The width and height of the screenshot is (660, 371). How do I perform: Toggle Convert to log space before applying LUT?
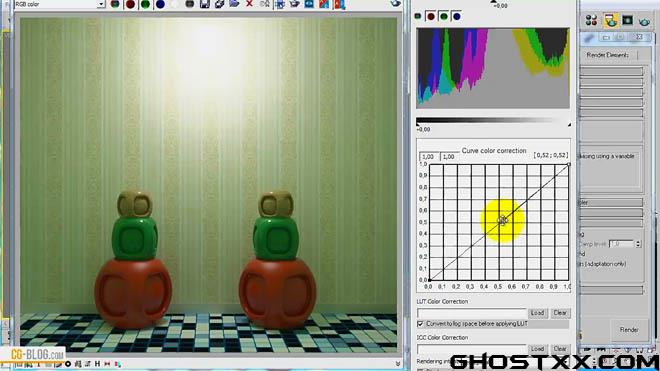pyautogui.click(x=420, y=324)
